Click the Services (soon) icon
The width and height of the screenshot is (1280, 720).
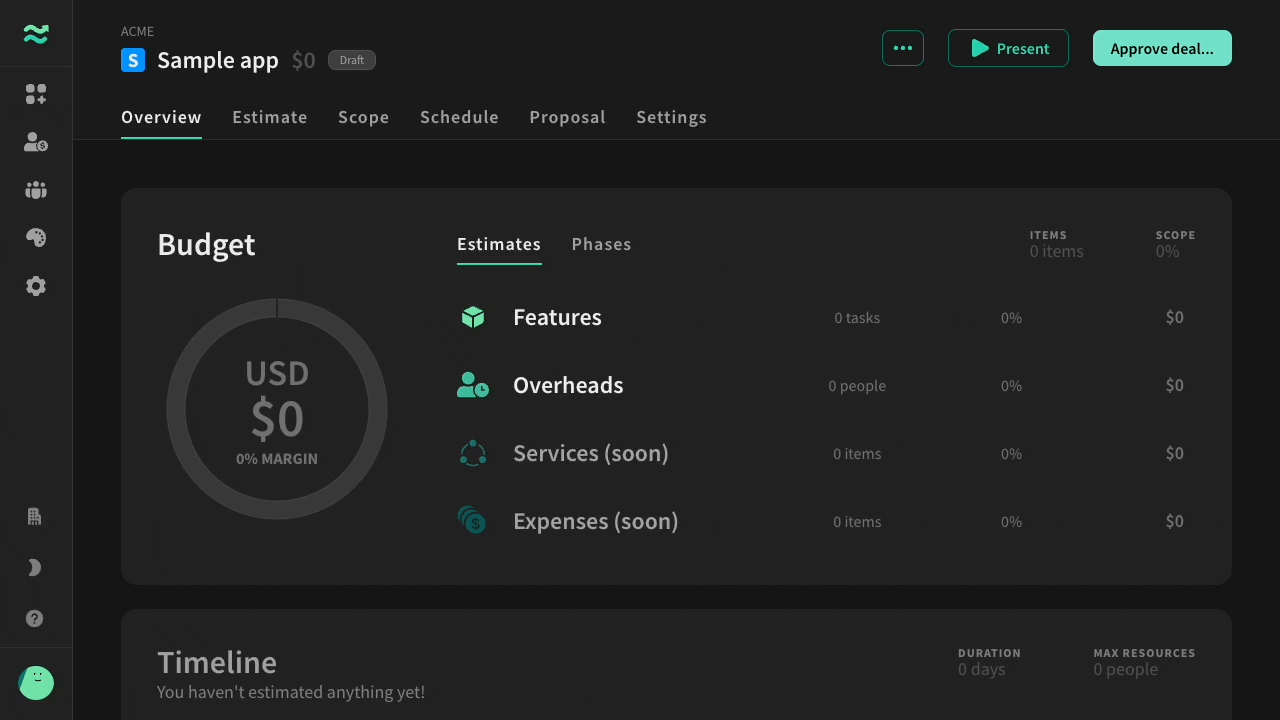[x=473, y=453]
